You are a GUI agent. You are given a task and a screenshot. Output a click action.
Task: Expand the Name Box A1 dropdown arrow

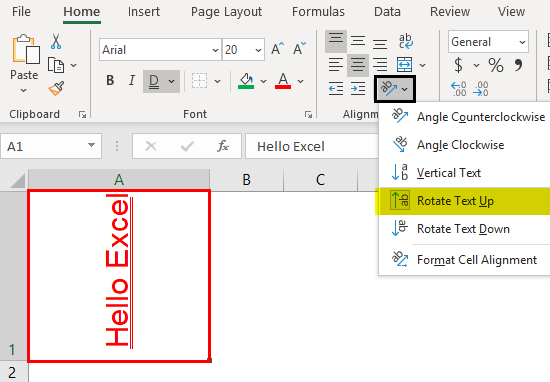pos(92,145)
